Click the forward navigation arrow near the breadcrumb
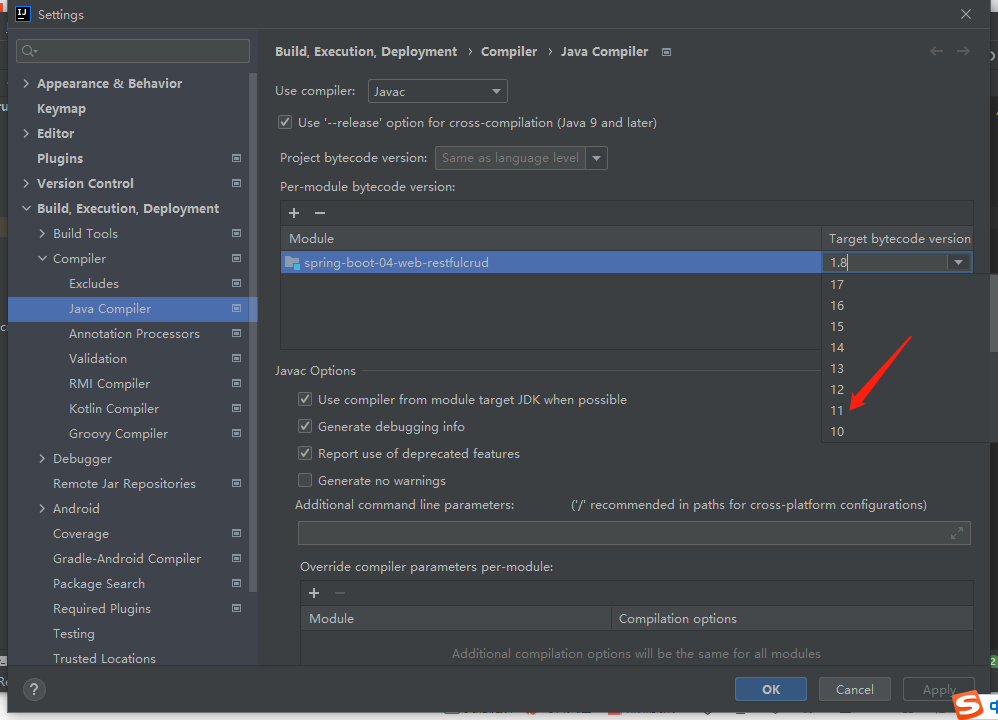 pos(963,51)
